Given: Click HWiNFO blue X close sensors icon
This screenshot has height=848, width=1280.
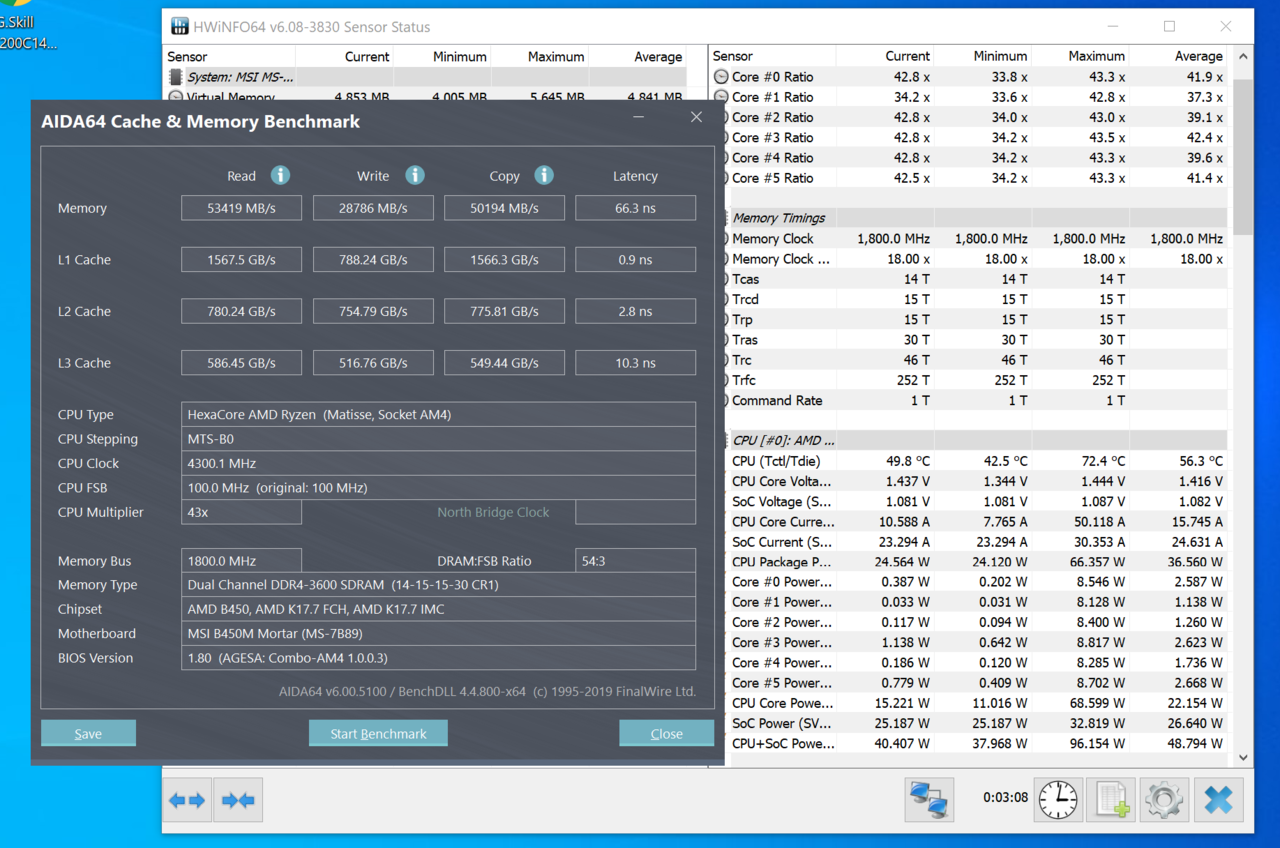Looking at the screenshot, I should pos(1218,800).
